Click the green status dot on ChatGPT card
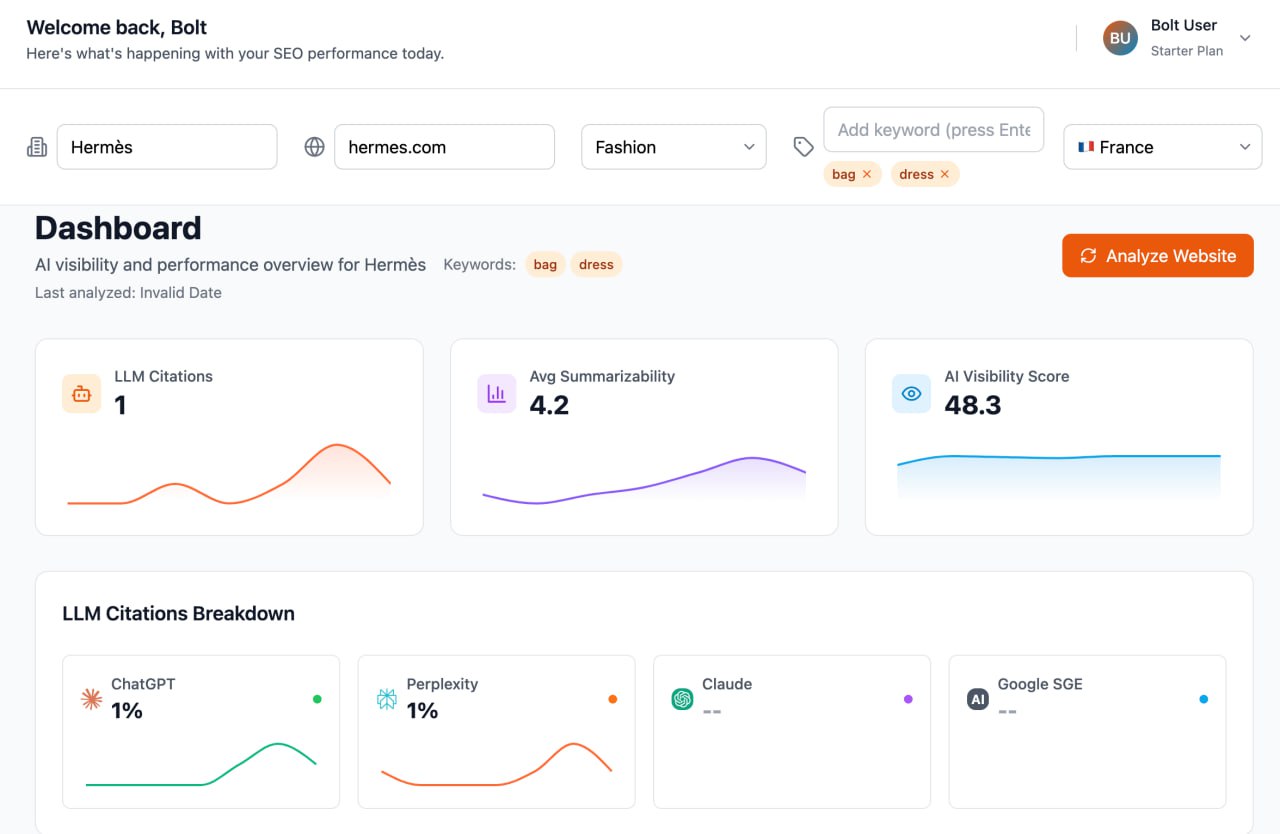Image resolution: width=1280 pixels, height=834 pixels. tap(317, 699)
